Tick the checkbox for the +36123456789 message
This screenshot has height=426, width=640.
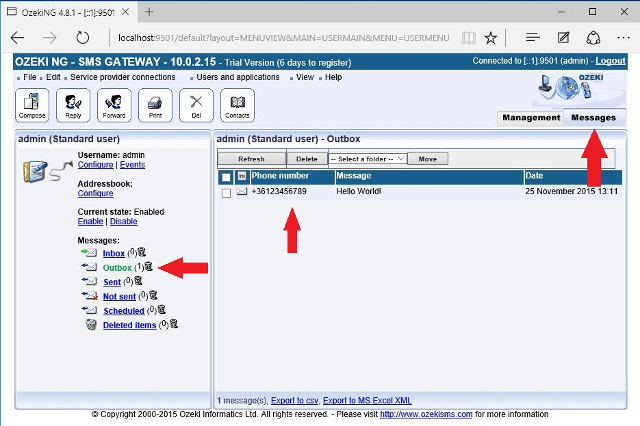[226, 193]
